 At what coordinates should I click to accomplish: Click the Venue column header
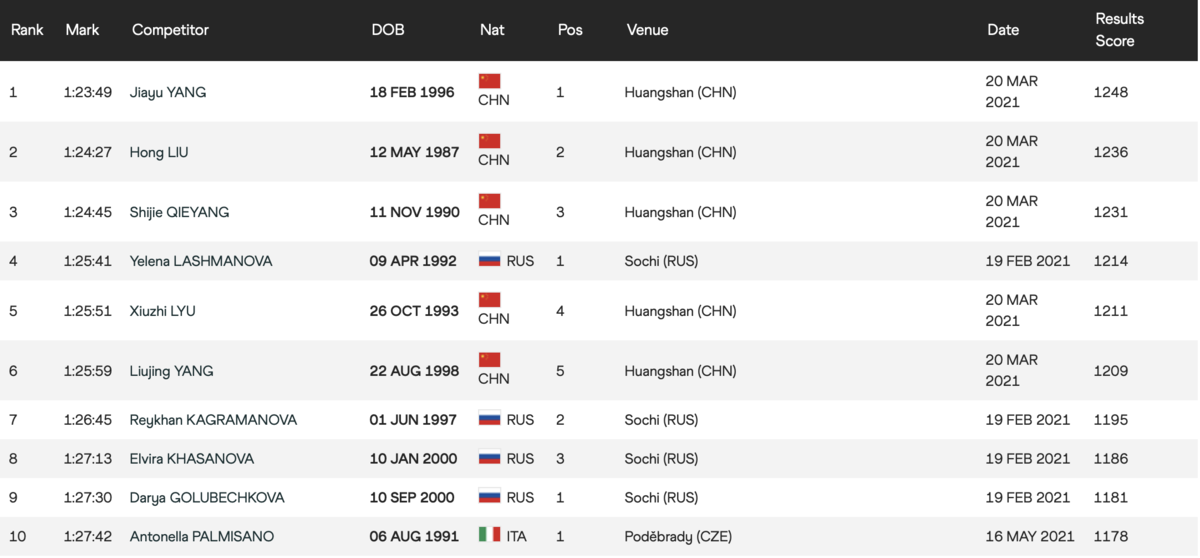pyautogui.click(x=647, y=30)
